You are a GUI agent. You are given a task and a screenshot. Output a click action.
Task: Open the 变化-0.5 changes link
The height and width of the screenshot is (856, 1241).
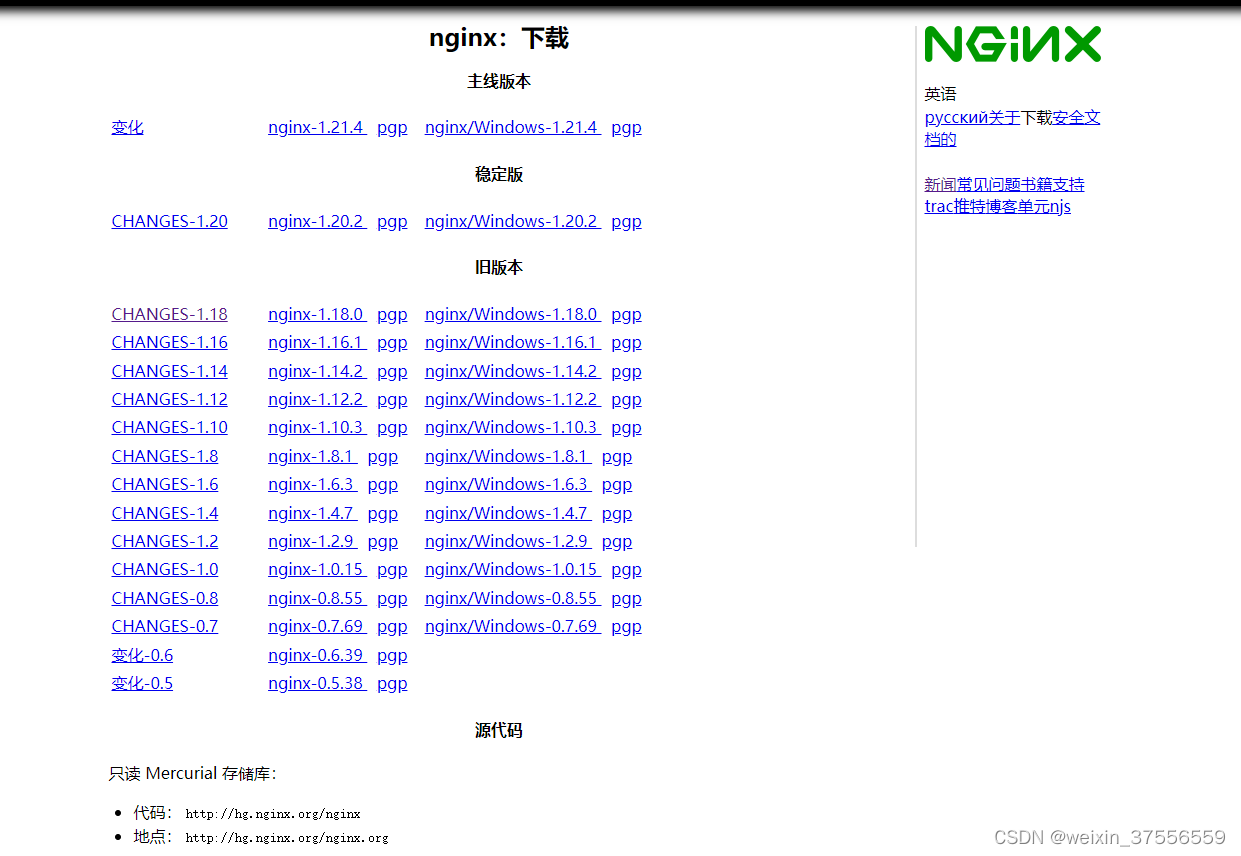[142, 683]
